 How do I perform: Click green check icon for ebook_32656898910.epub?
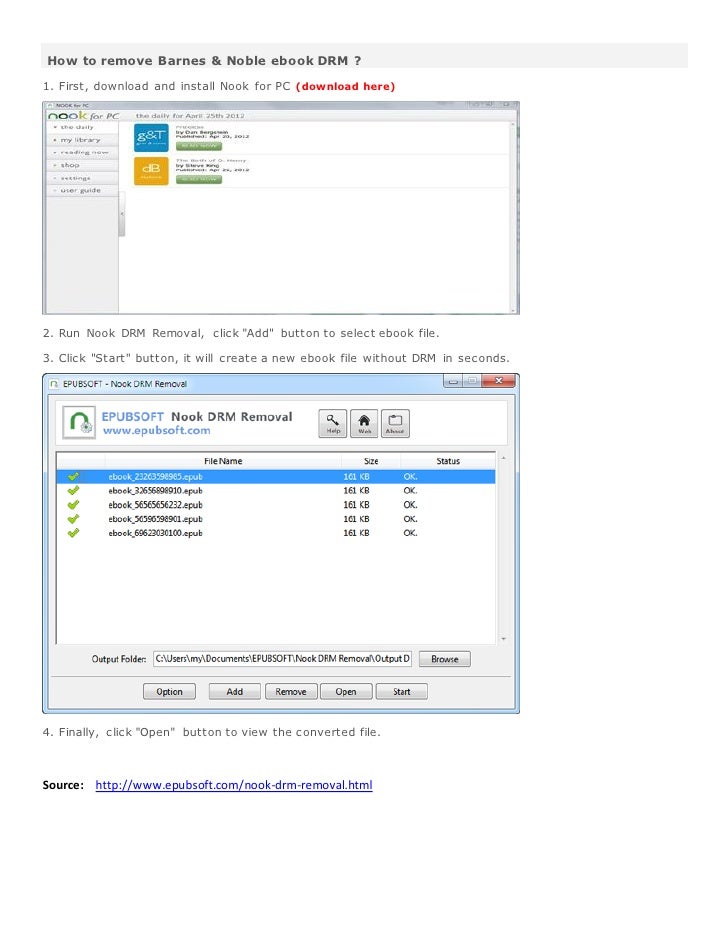(73, 490)
